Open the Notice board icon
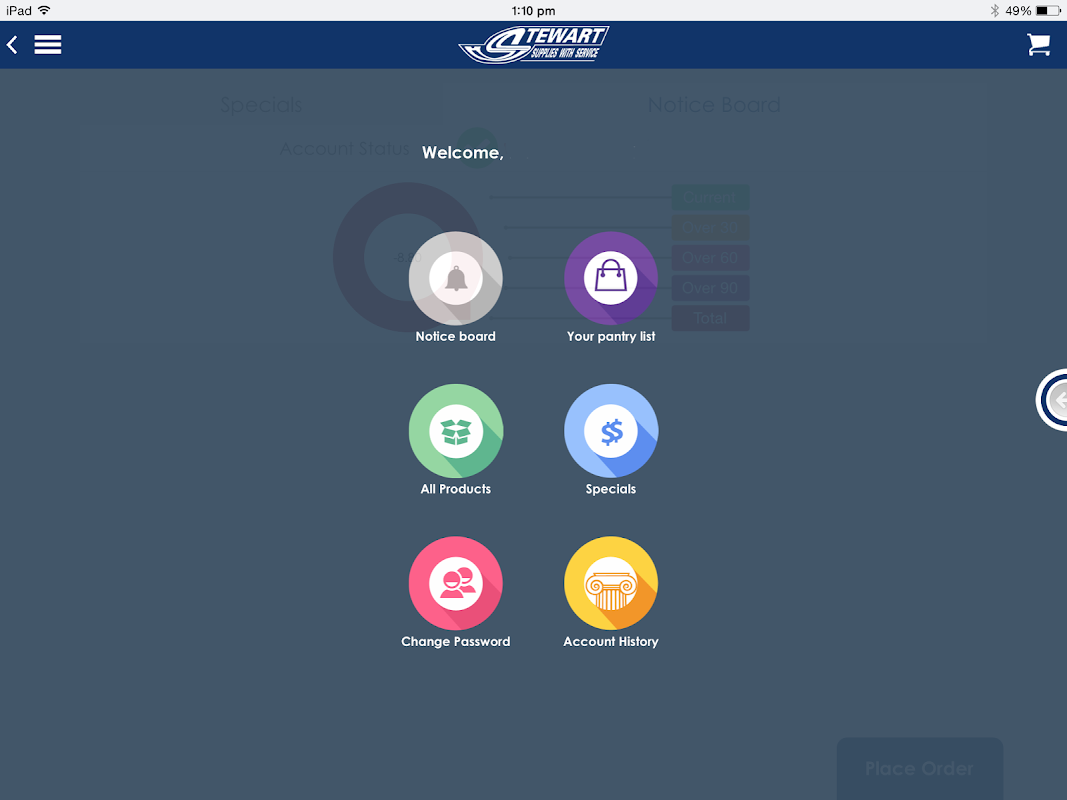Image resolution: width=1067 pixels, height=800 pixels. [x=455, y=278]
